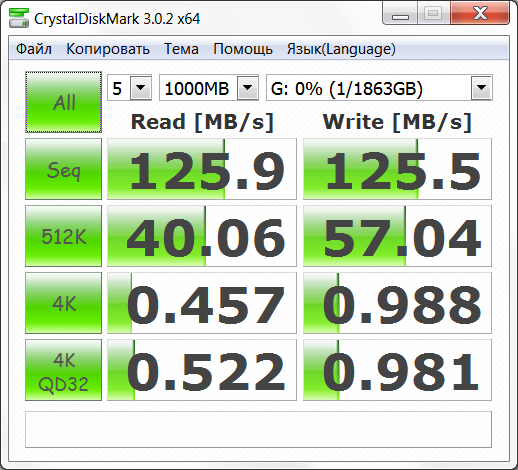Open the Помощь menu
Viewport: 518px width, 470px height.
[x=243, y=49]
